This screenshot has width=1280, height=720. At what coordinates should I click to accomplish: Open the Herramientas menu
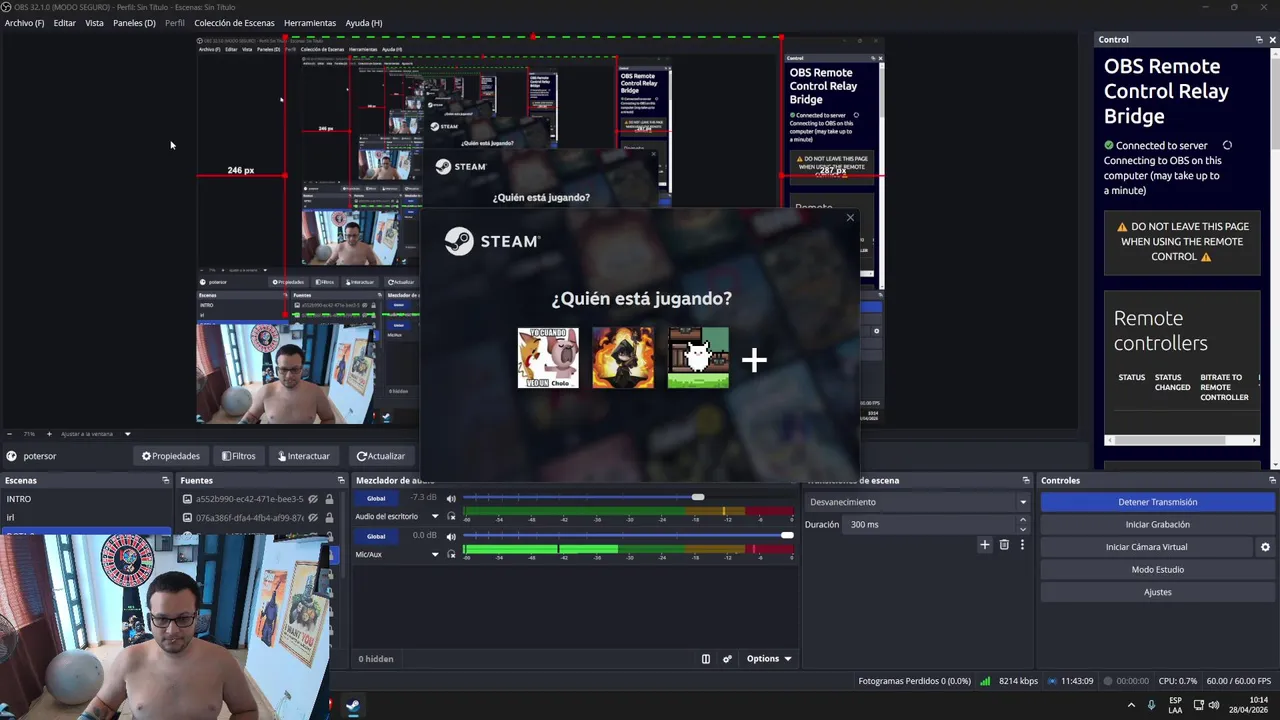(310, 23)
